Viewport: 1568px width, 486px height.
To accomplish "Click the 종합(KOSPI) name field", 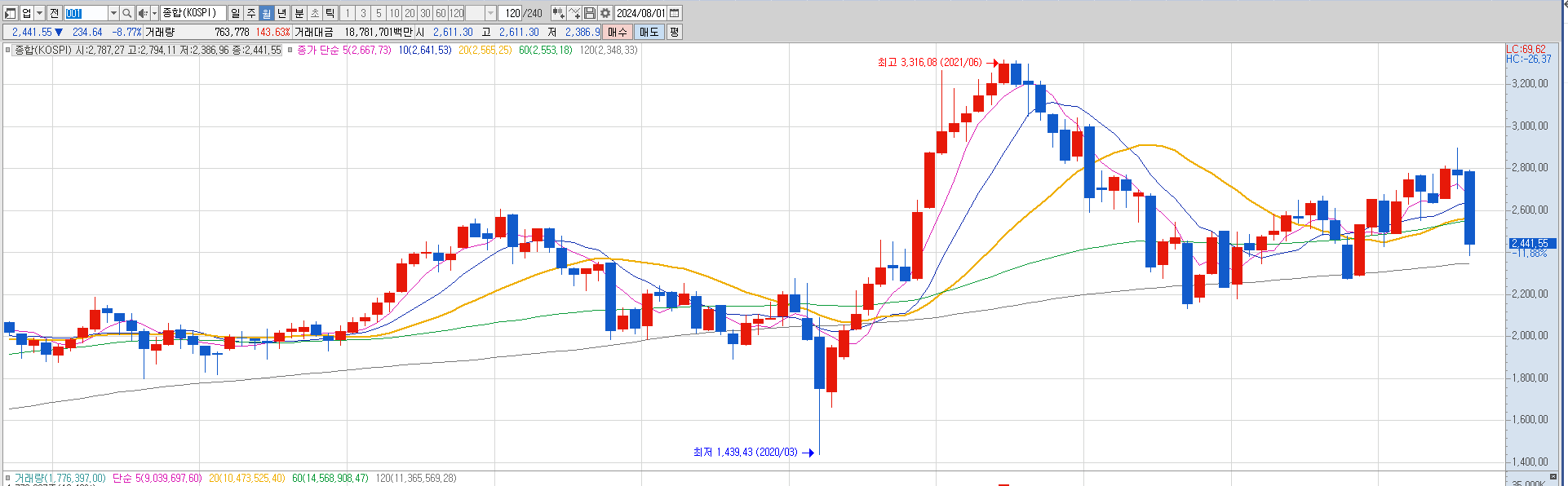I will click(x=193, y=13).
